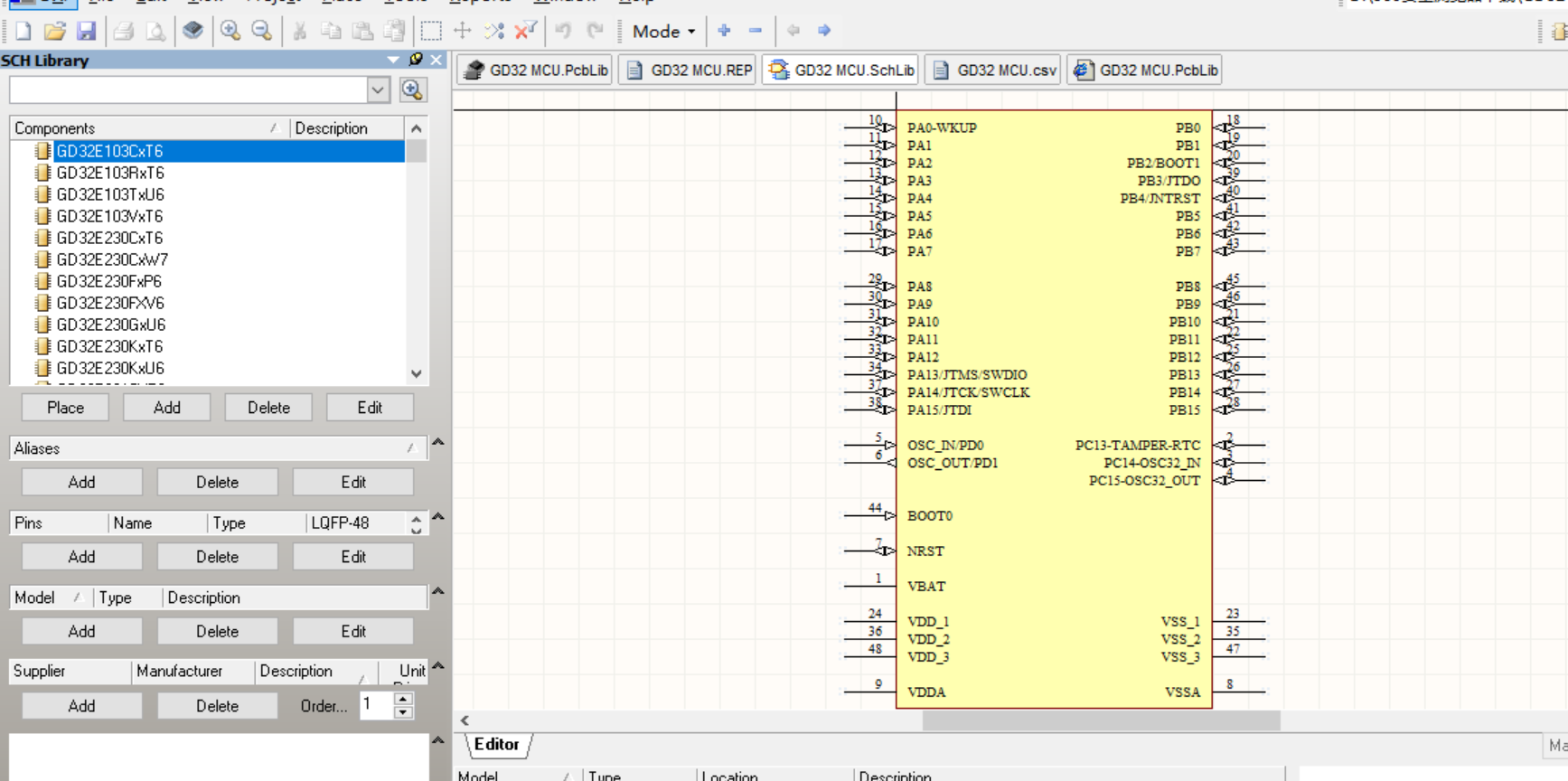The height and width of the screenshot is (781, 1568).
Task: Open the Mode dropdown in the toolbar
Action: tap(663, 31)
